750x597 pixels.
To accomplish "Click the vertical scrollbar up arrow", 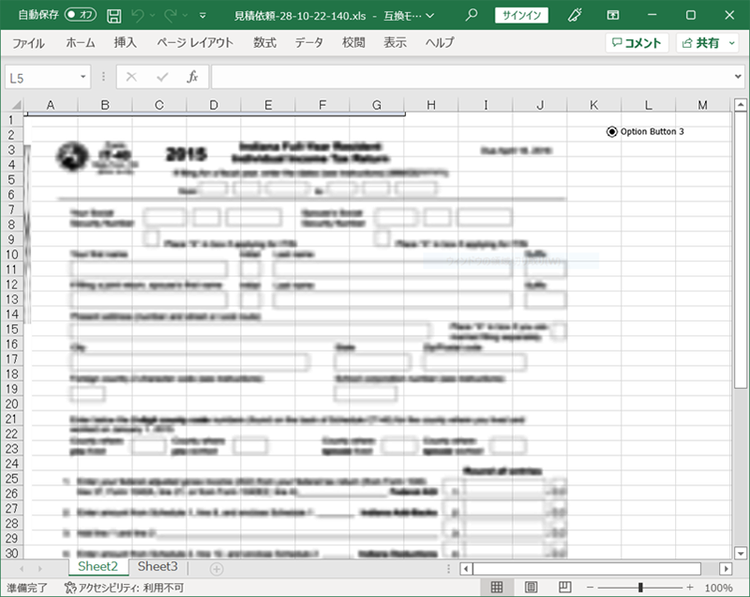I will coord(740,105).
